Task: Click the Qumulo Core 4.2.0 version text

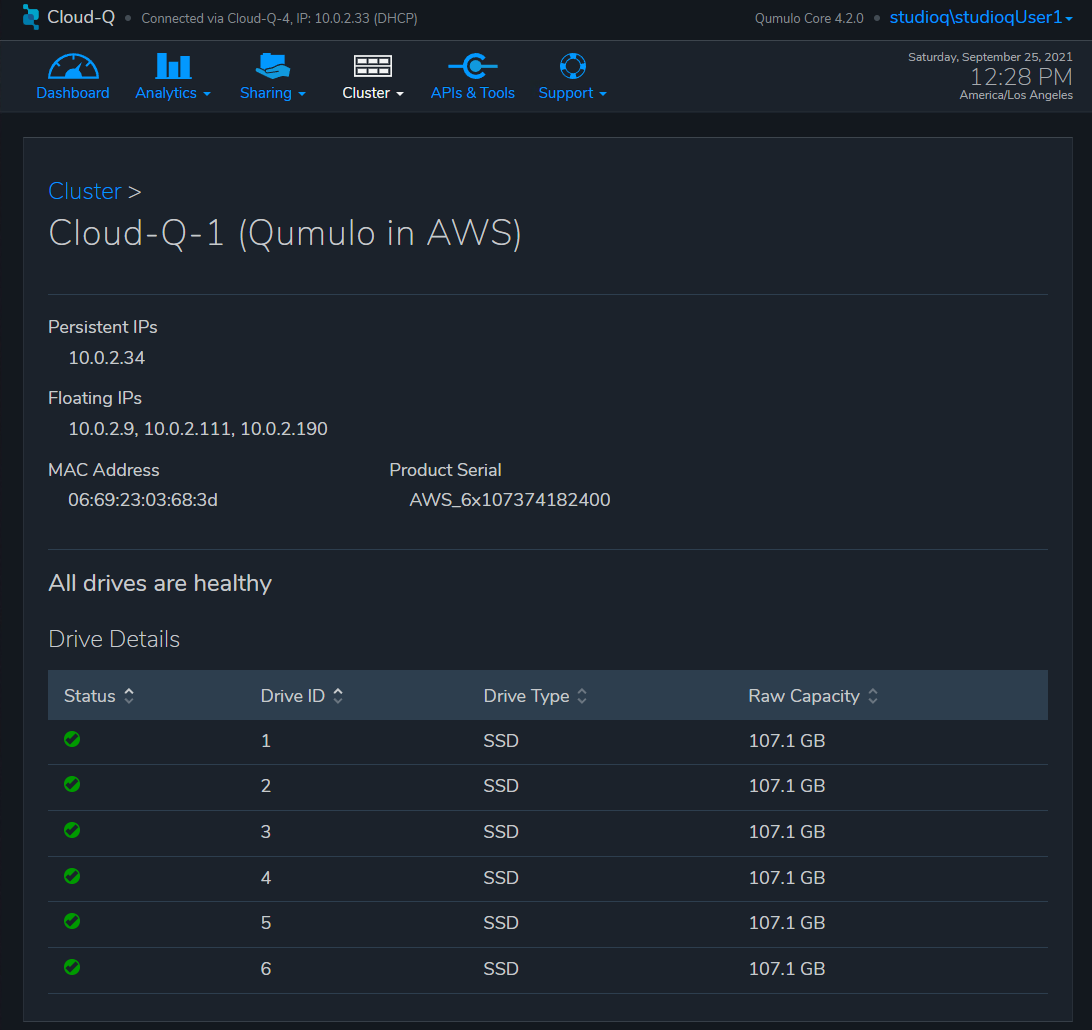Action: [809, 18]
